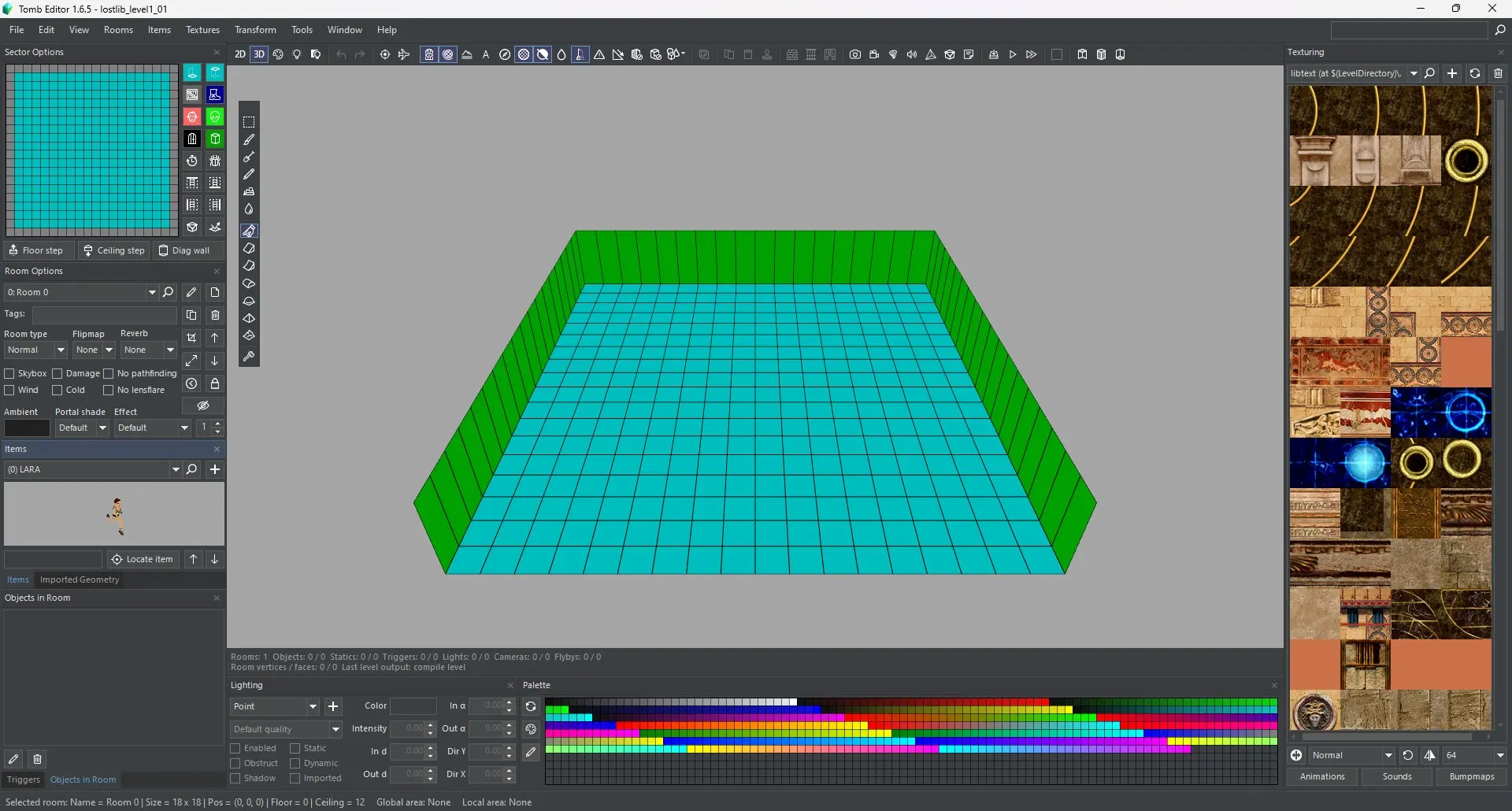Click the add item plus button
The image size is (1512, 811).
214,469
